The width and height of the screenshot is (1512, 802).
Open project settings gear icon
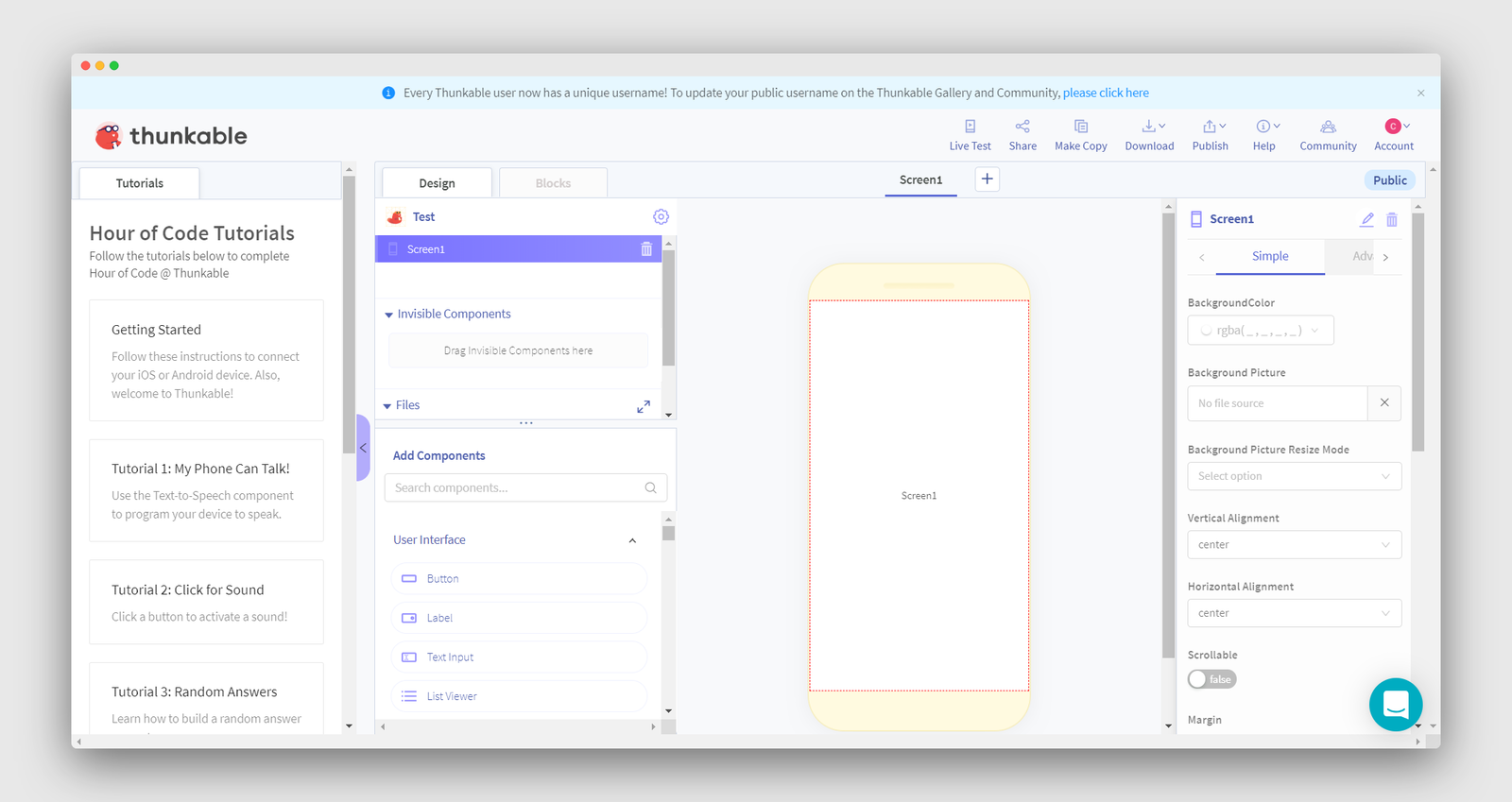pos(661,216)
